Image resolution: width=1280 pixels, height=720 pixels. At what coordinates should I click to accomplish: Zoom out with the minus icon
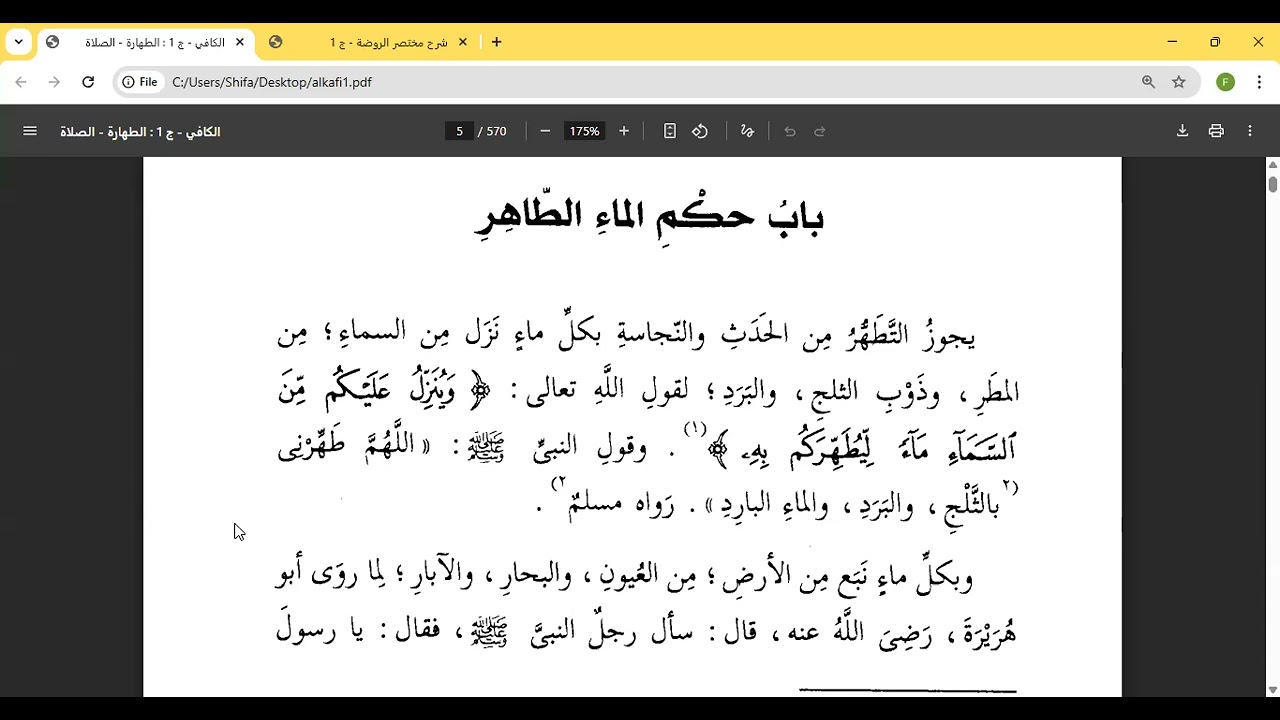click(545, 131)
